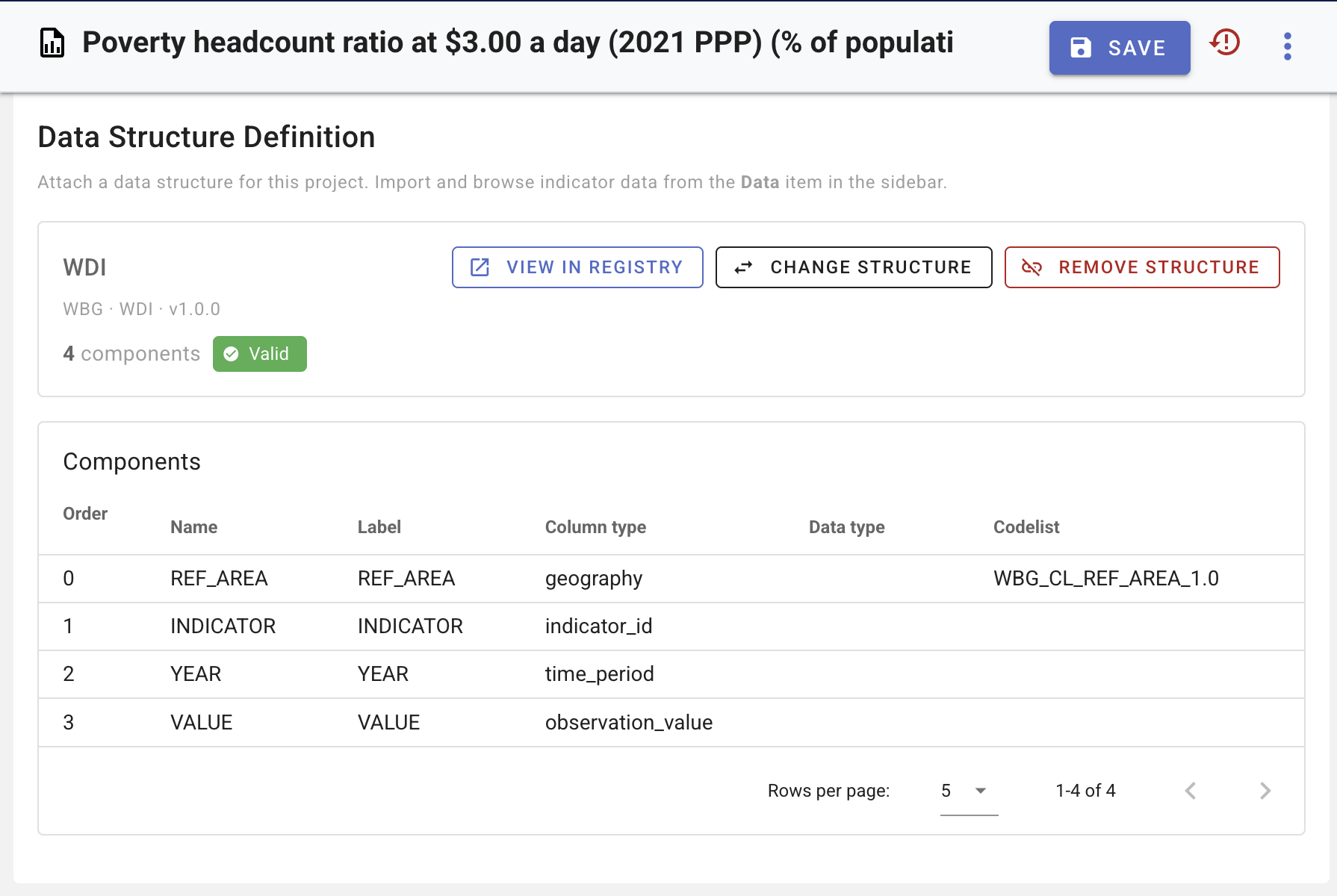
Task: Go to next page of components
Action: (1265, 791)
